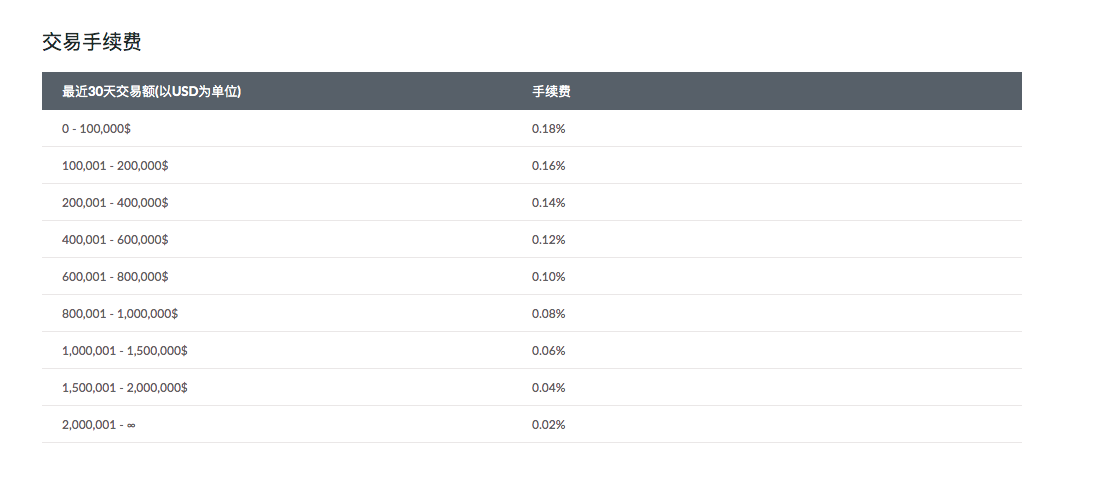Click the 0.14% fee value
The width and height of the screenshot is (1105, 479).
(x=549, y=203)
